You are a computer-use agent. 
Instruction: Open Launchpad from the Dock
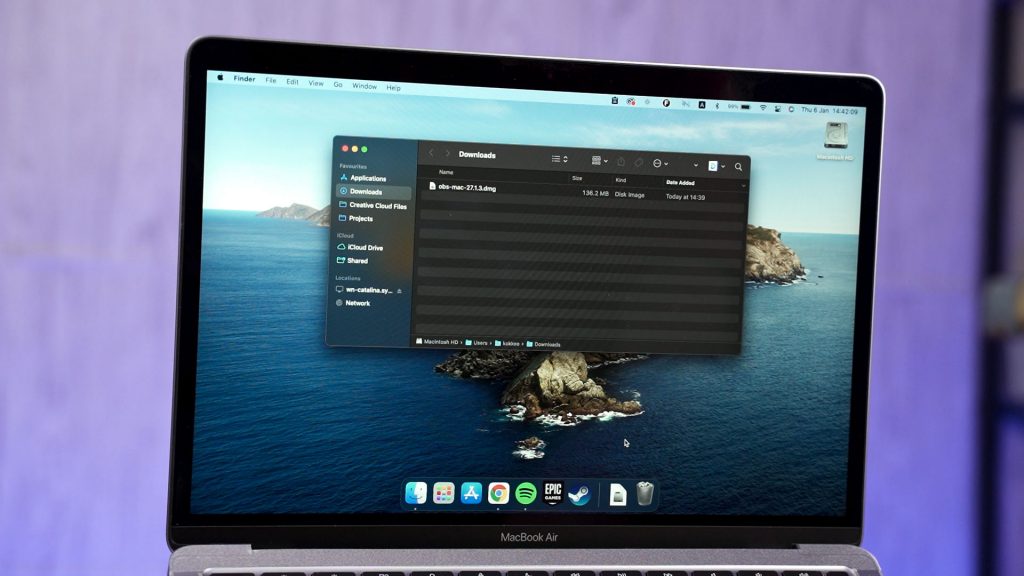click(x=443, y=493)
